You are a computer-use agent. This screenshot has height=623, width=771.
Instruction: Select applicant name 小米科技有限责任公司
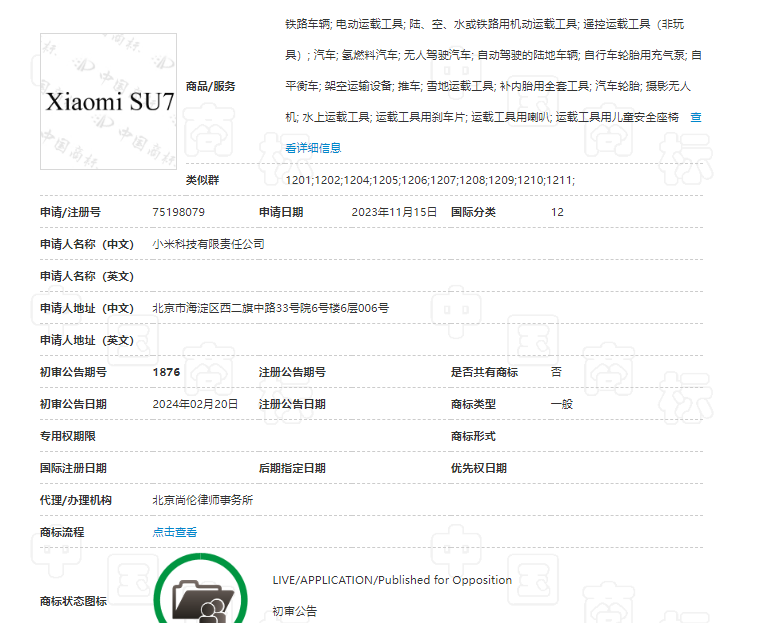click(208, 244)
